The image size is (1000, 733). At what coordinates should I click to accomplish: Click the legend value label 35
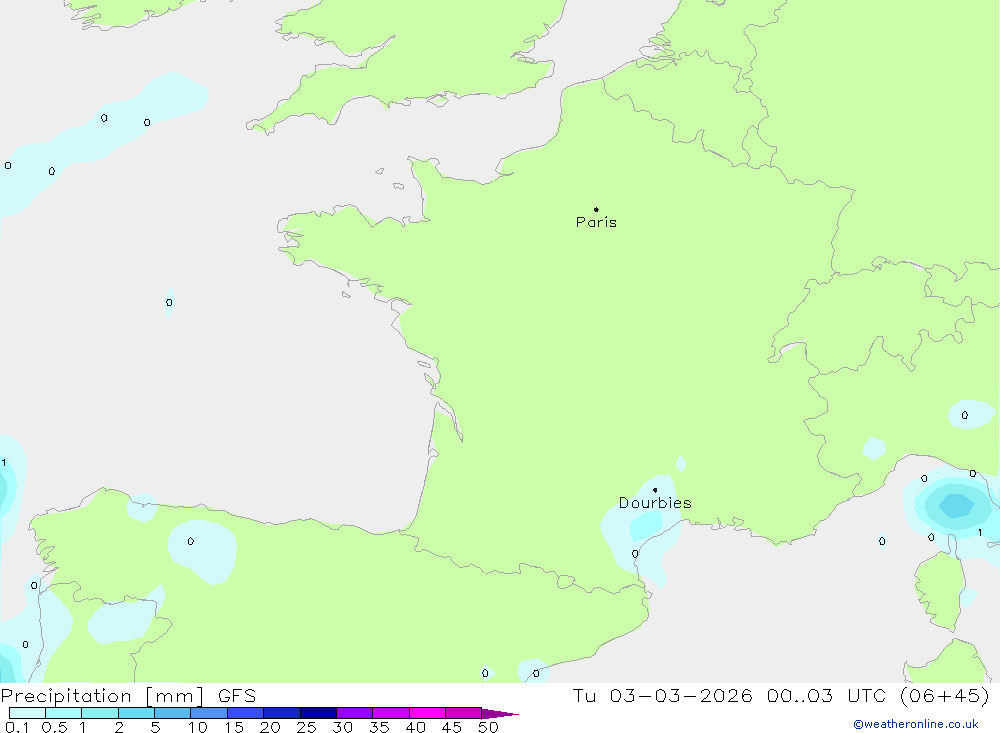click(x=379, y=727)
